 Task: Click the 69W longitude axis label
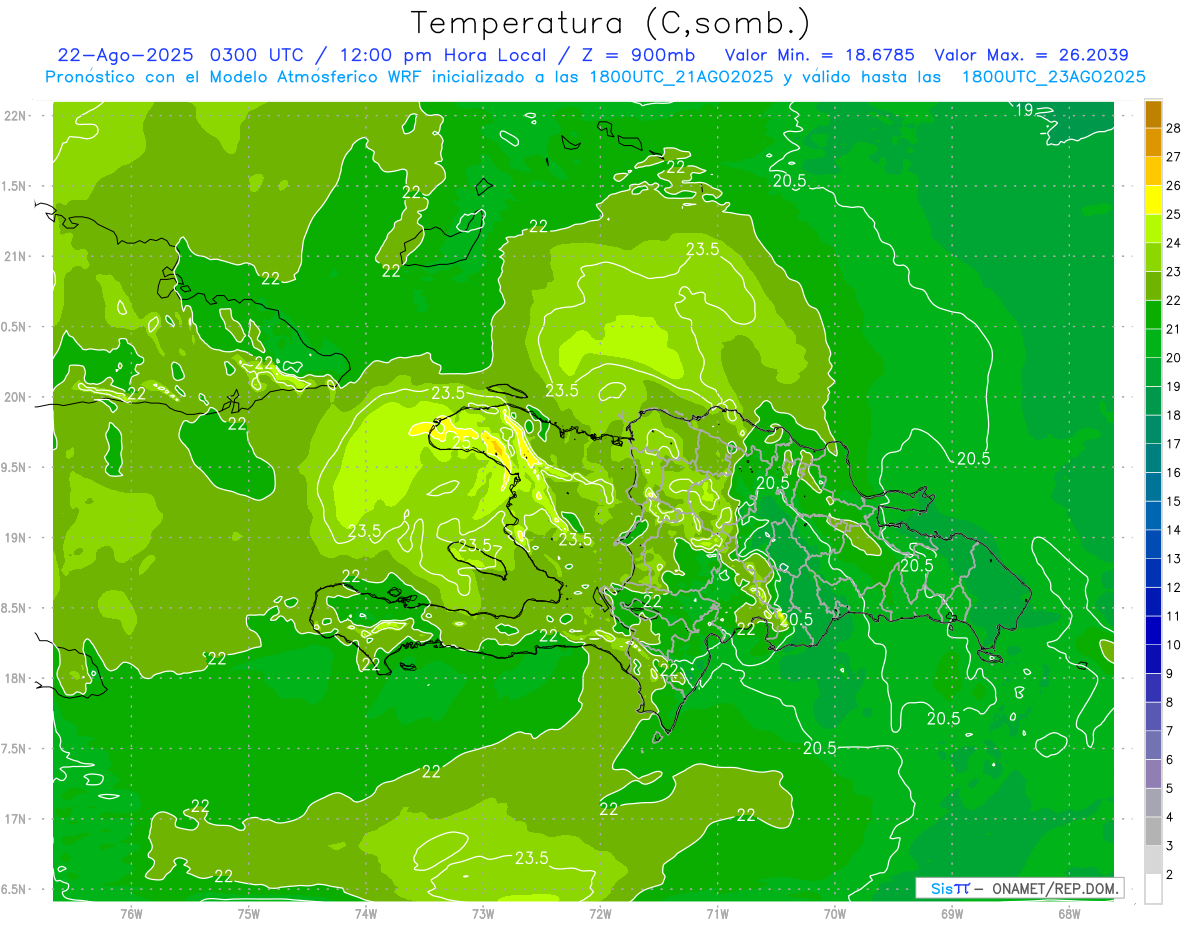pos(951,913)
